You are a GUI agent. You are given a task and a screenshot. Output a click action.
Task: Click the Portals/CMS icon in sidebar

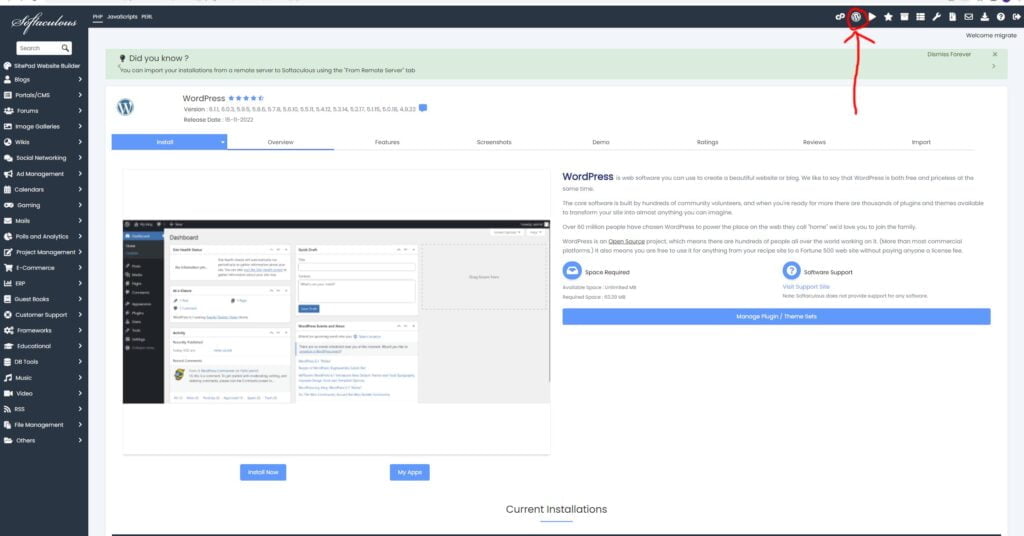8,95
